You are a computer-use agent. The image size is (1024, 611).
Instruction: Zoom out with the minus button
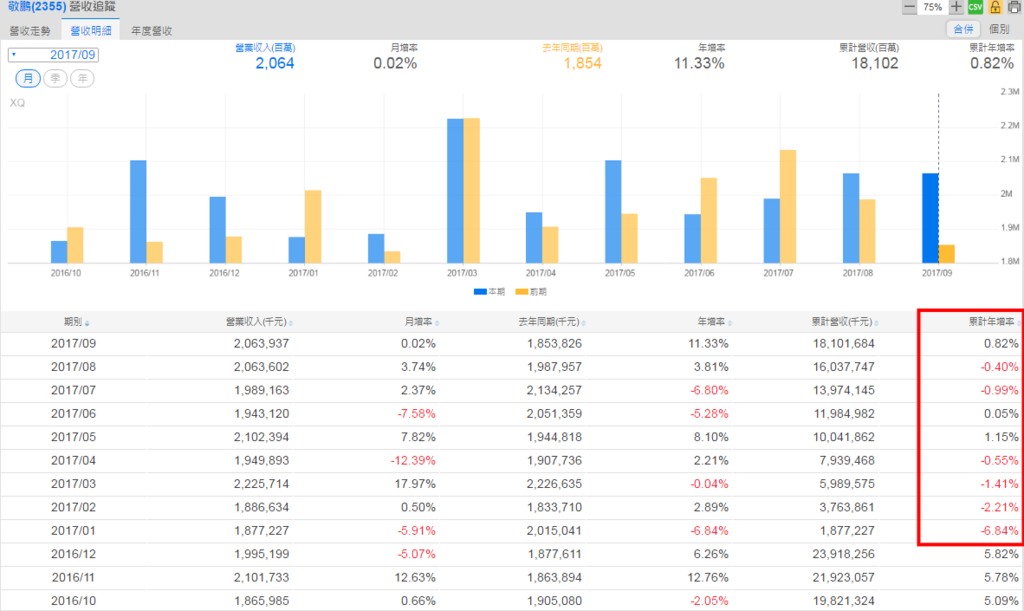pos(909,7)
